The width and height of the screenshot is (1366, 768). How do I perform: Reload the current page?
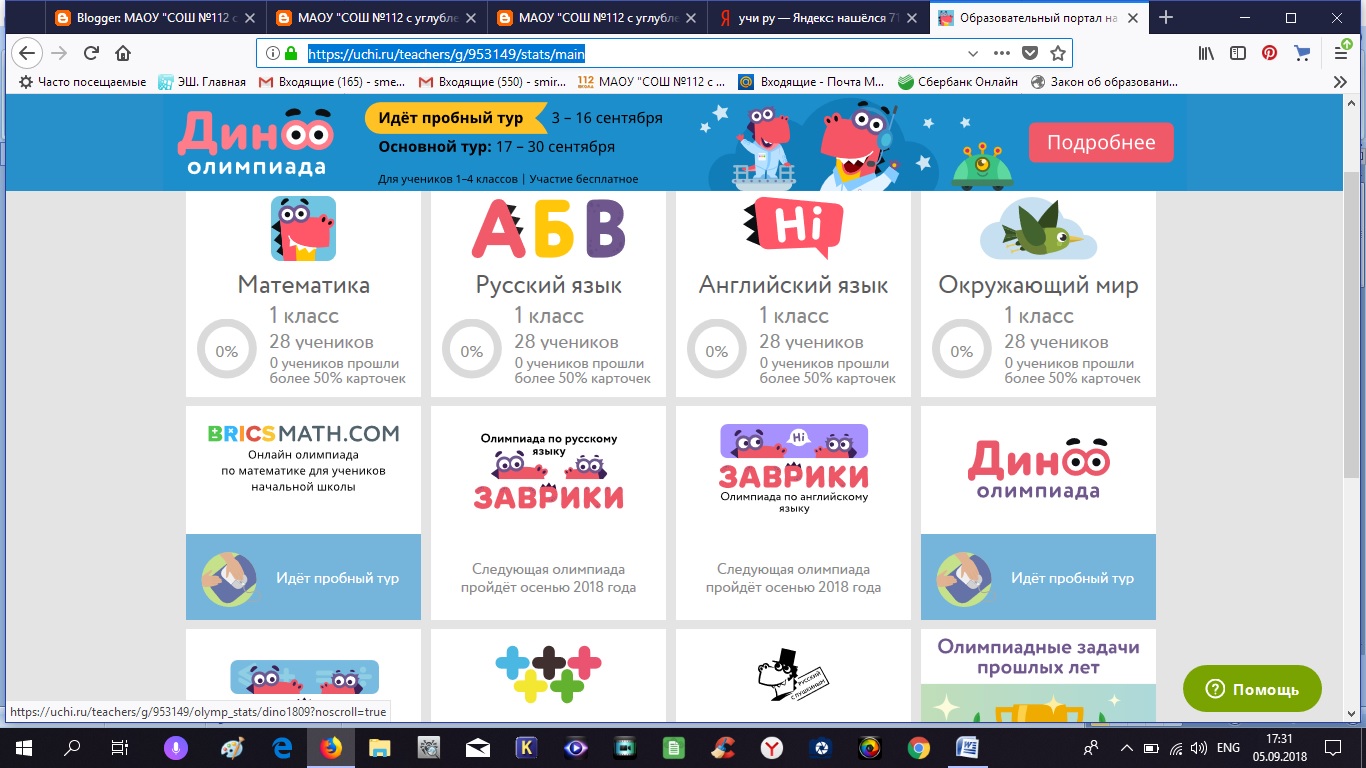[x=91, y=54]
